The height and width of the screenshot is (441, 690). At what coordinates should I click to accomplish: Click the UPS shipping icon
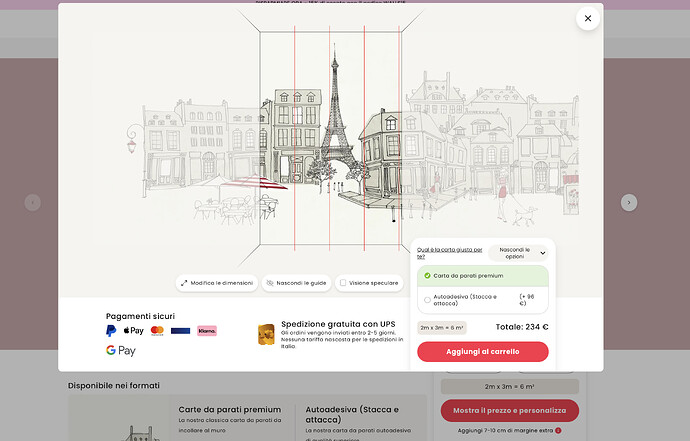tap(266, 334)
